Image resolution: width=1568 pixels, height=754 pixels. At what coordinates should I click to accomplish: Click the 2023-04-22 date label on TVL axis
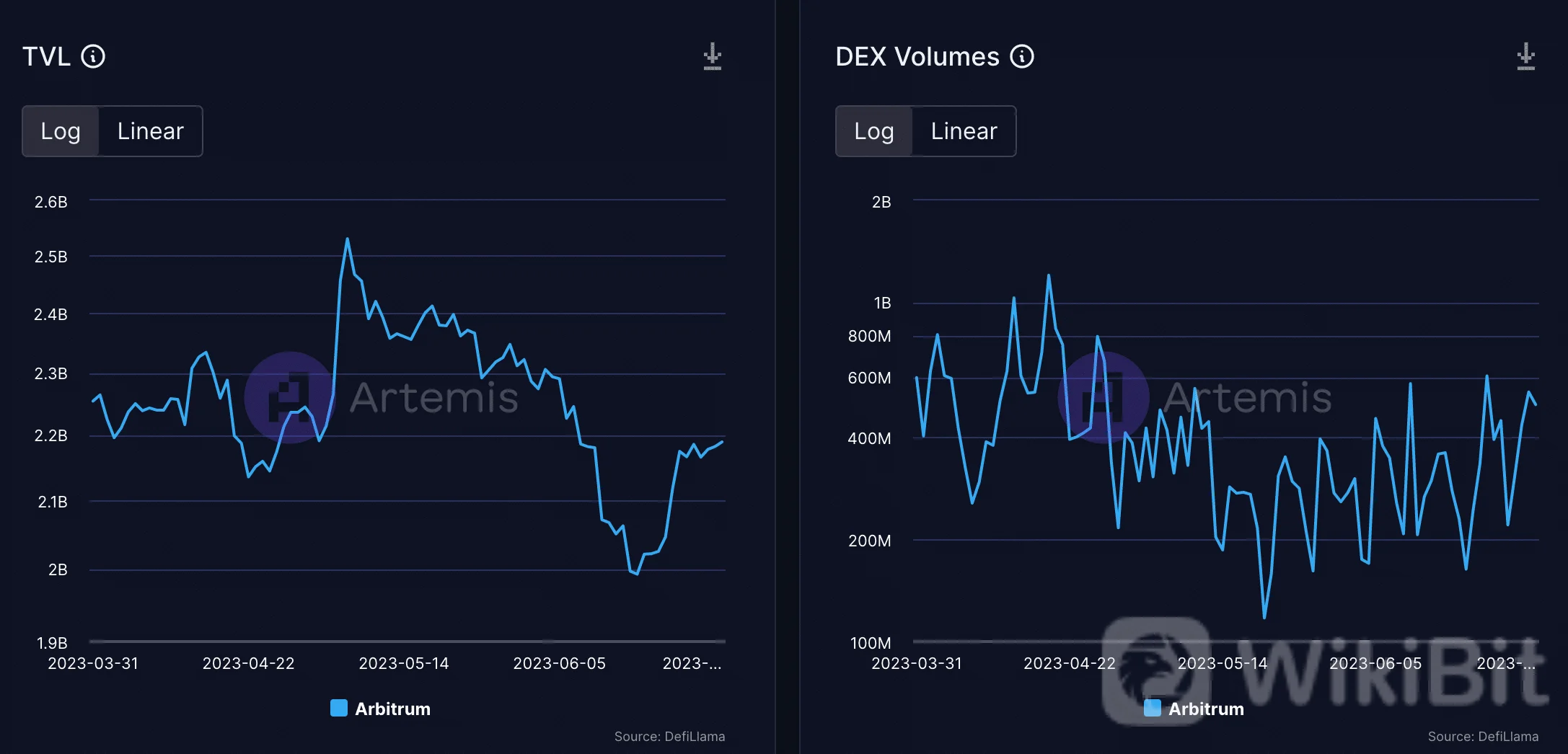[248, 663]
